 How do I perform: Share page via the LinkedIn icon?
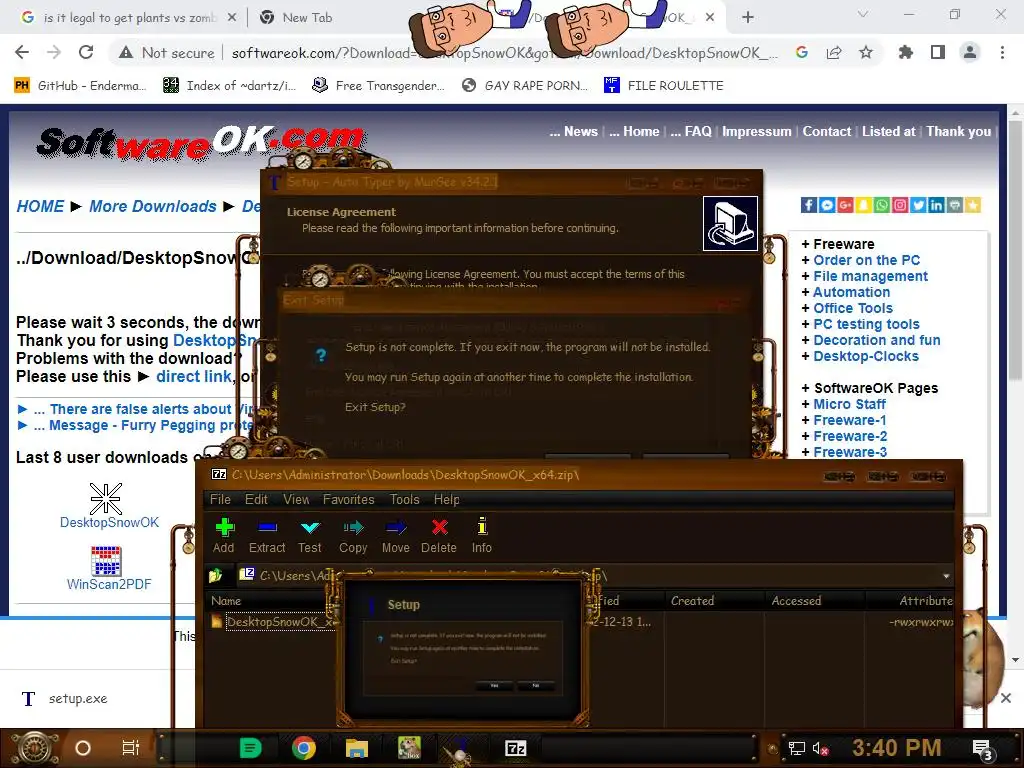(x=936, y=205)
